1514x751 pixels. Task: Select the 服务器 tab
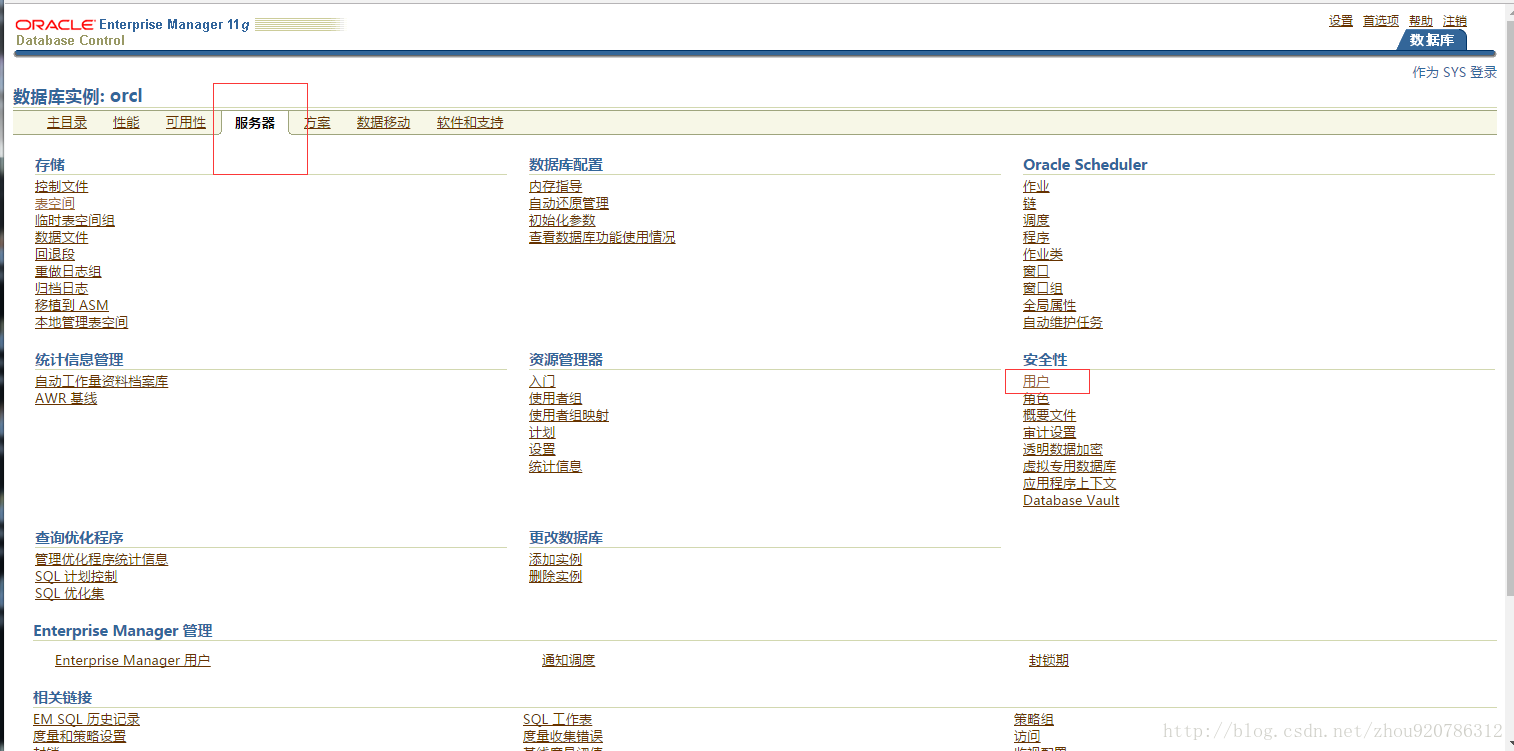(x=255, y=123)
